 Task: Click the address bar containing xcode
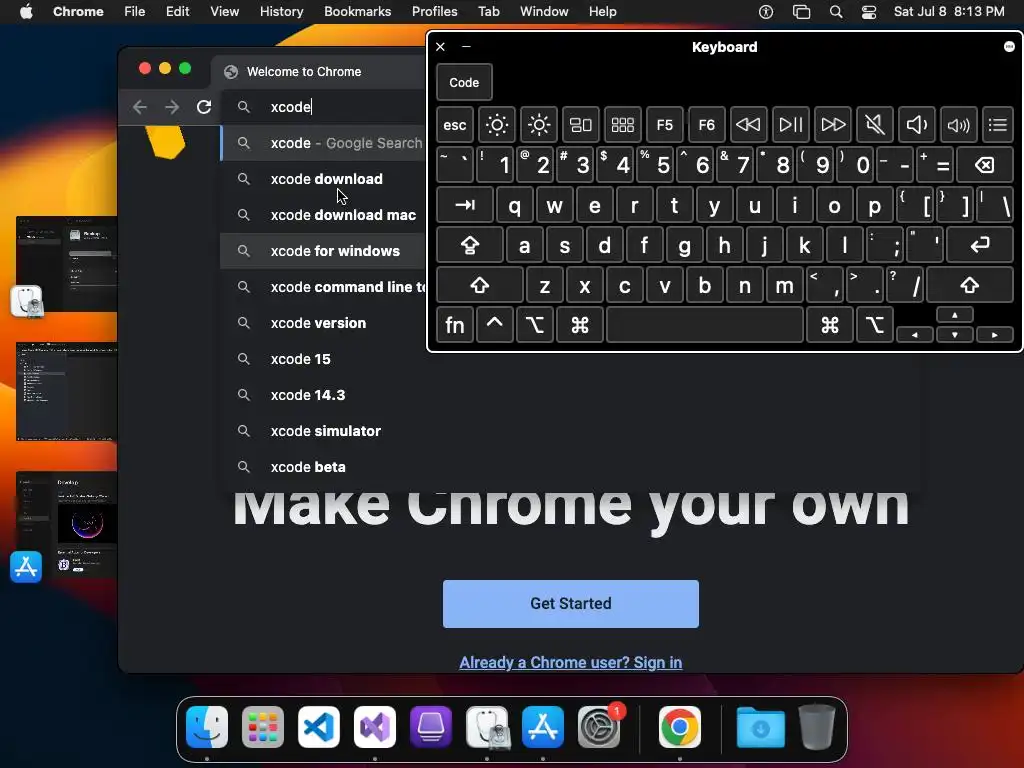coord(324,107)
